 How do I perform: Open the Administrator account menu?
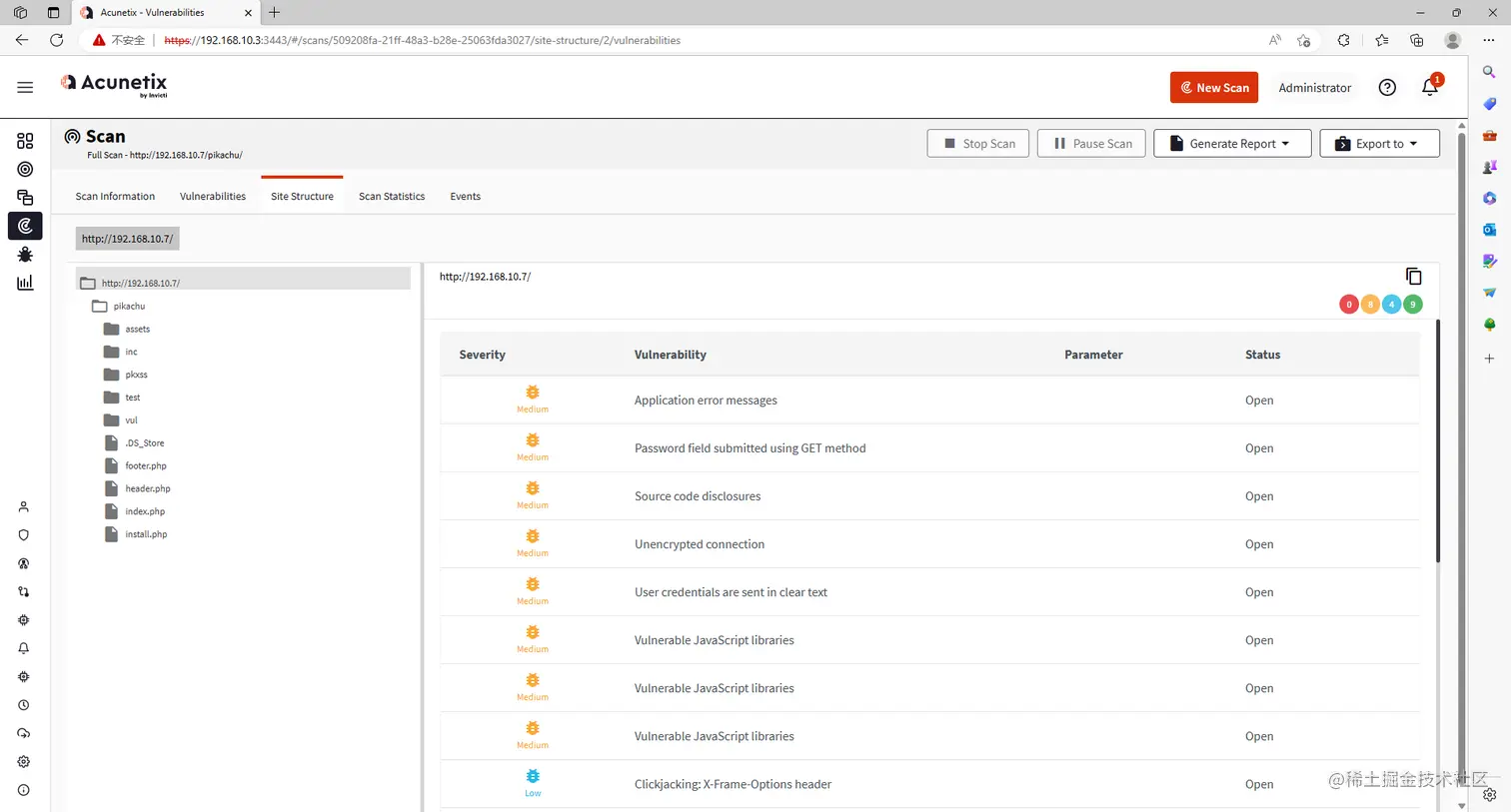[x=1314, y=88]
